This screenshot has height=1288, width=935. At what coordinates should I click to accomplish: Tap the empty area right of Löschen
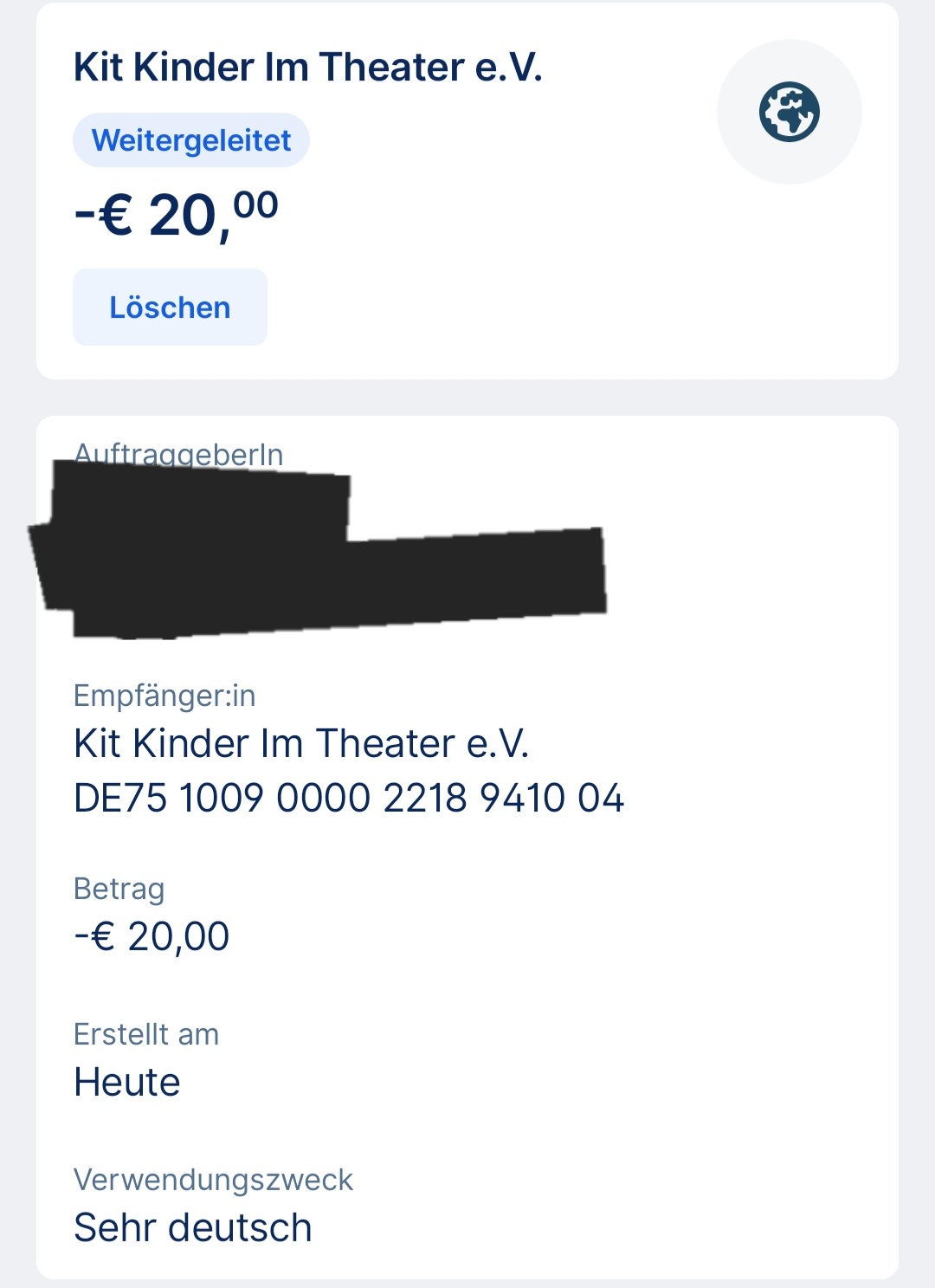click(563, 307)
